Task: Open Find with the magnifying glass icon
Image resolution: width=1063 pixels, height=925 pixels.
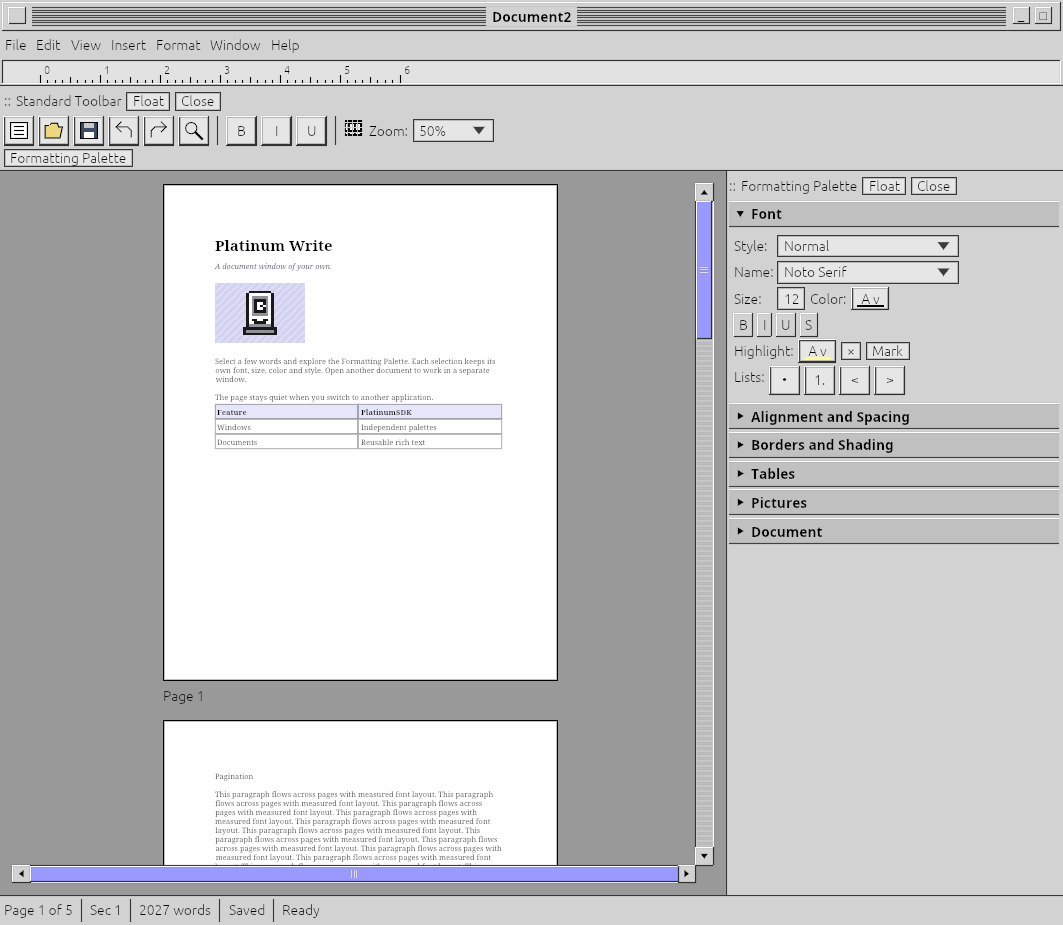Action: (194, 131)
